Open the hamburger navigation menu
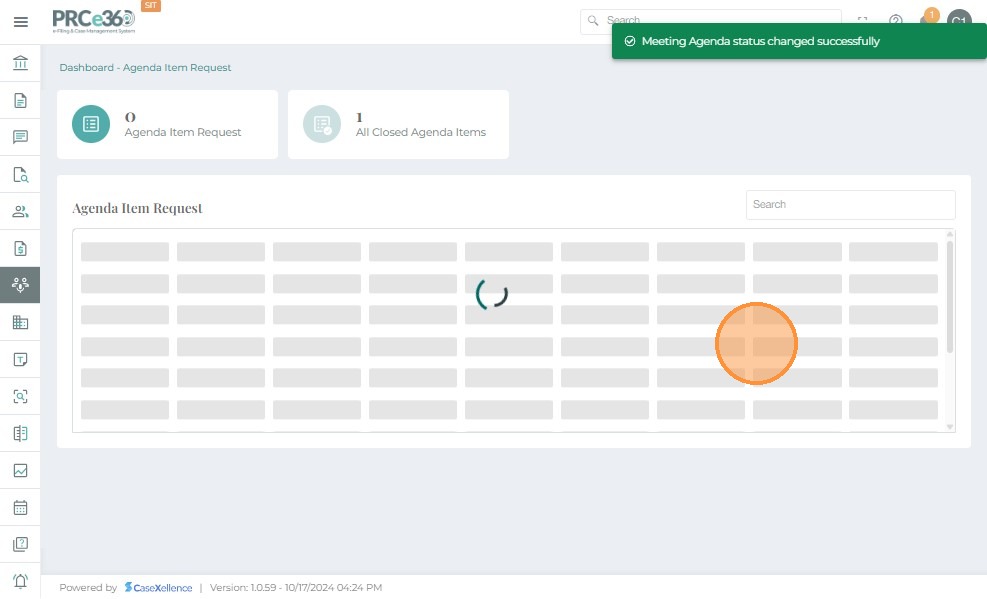 20,21
